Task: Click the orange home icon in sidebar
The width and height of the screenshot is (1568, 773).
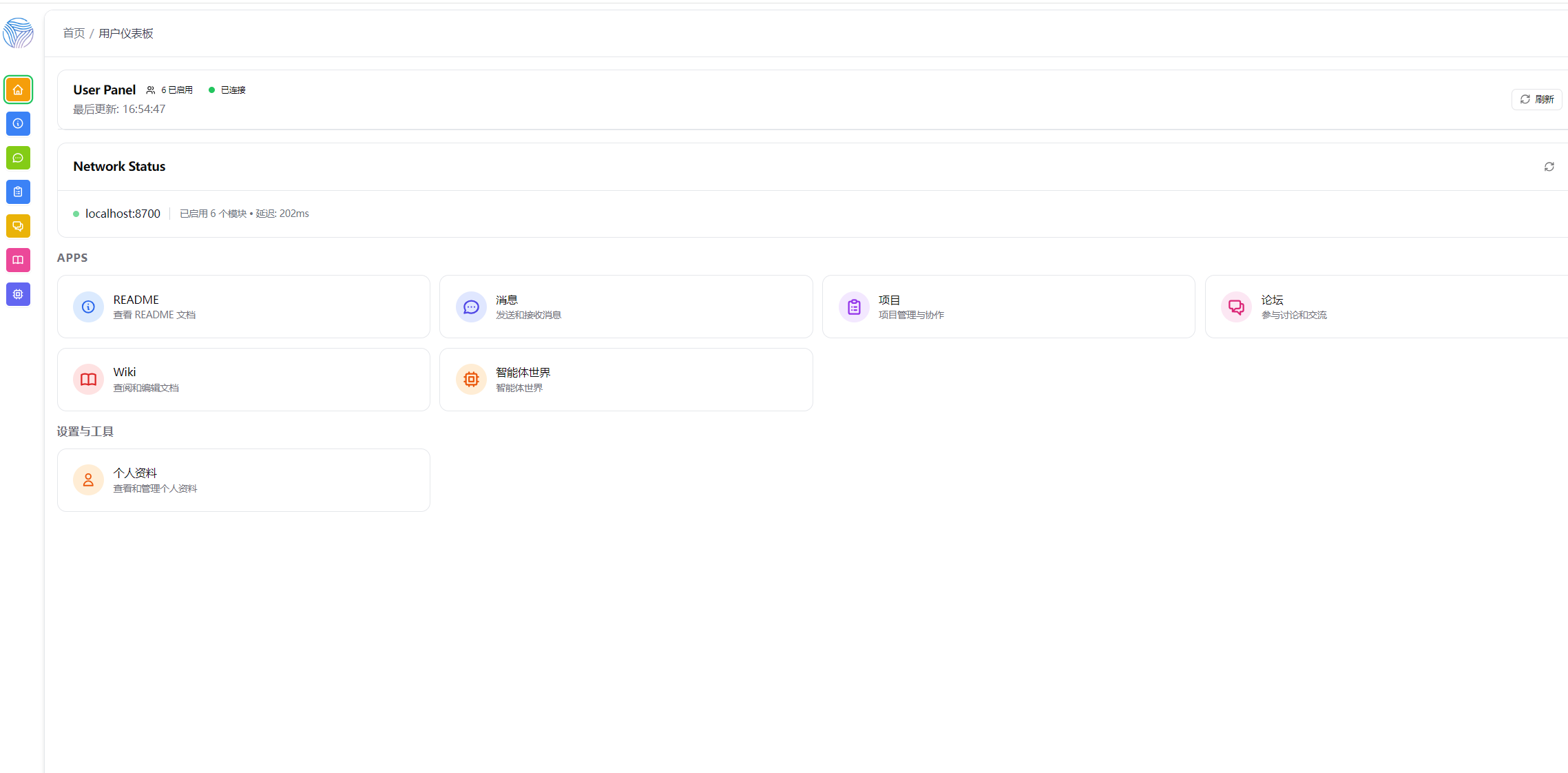Action: coord(18,90)
